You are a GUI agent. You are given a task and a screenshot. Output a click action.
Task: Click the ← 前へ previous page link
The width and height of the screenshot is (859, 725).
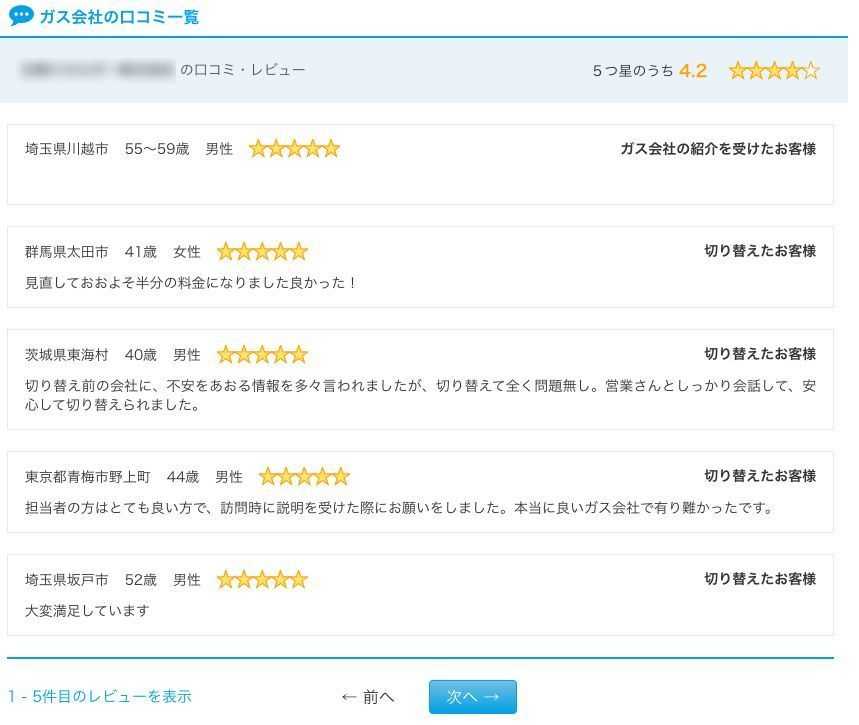coord(368,697)
